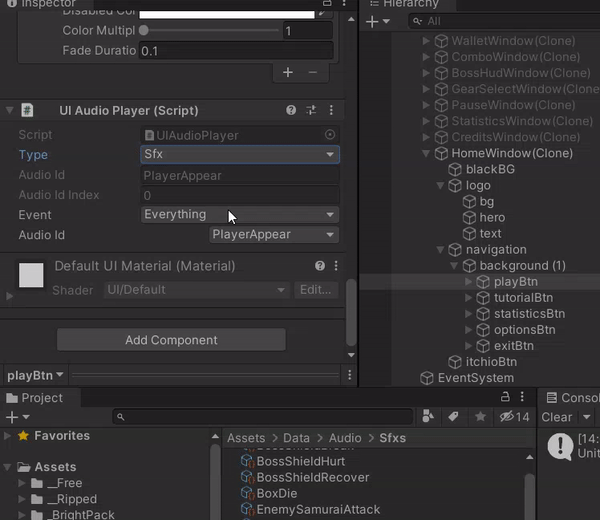The height and width of the screenshot is (520, 600).
Task: Navigate to Data in the breadcrumb
Action: coord(296,438)
